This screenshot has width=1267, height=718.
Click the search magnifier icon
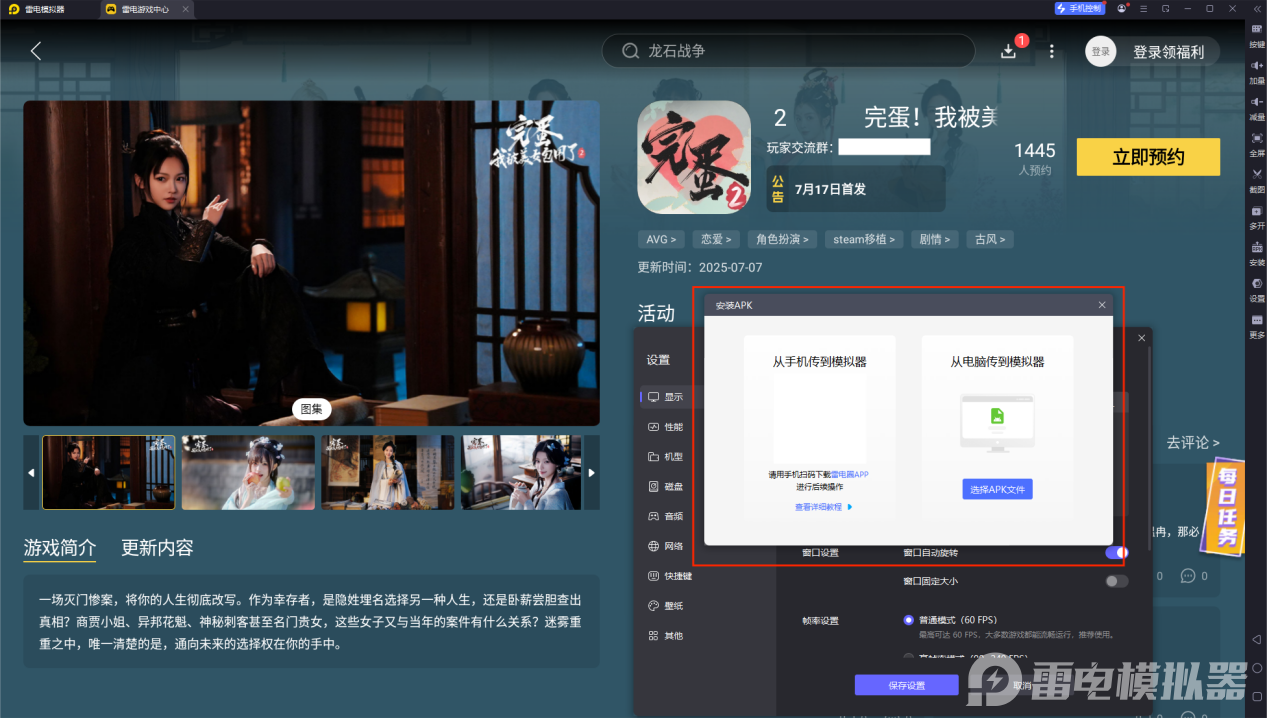point(630,51)
